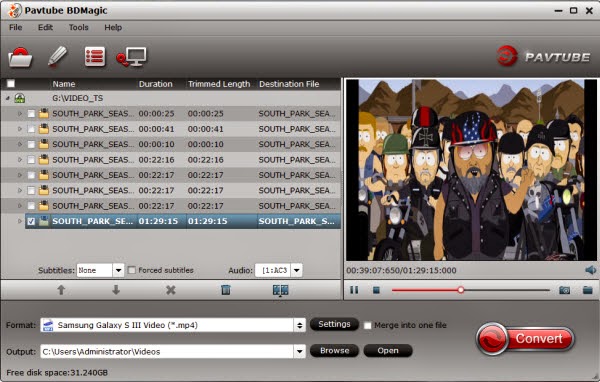Check the title with duration 00:00:41

point(31,129)
